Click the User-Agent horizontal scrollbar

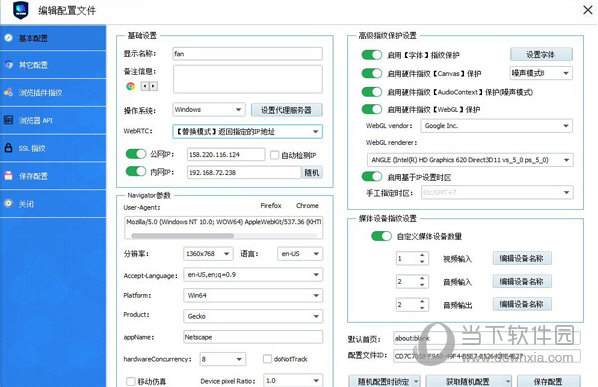pyautogui.click(x=182, y=236)
